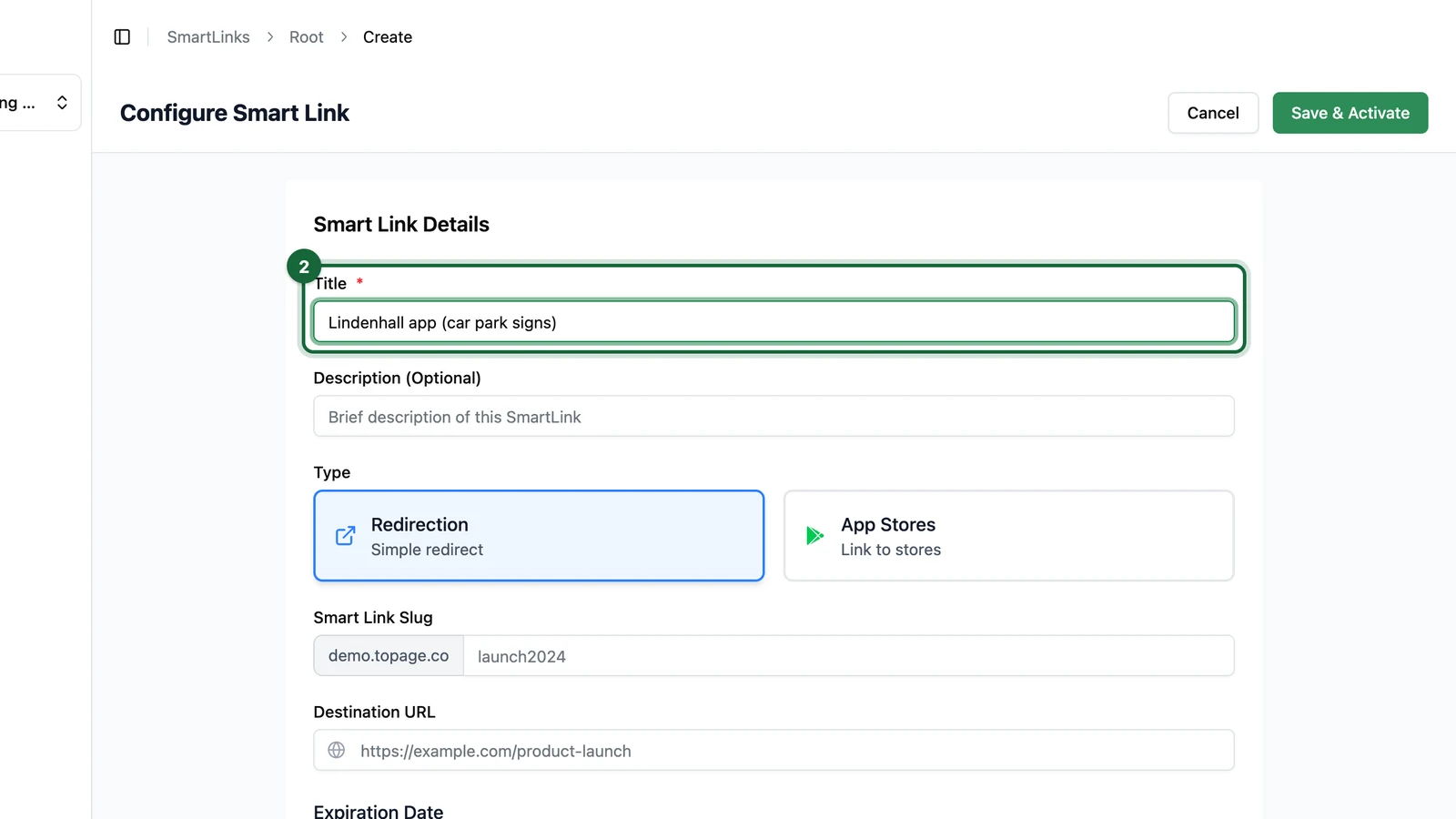Click the globe icon in Destination URL

pyautogui.click(x=337, y=751)
